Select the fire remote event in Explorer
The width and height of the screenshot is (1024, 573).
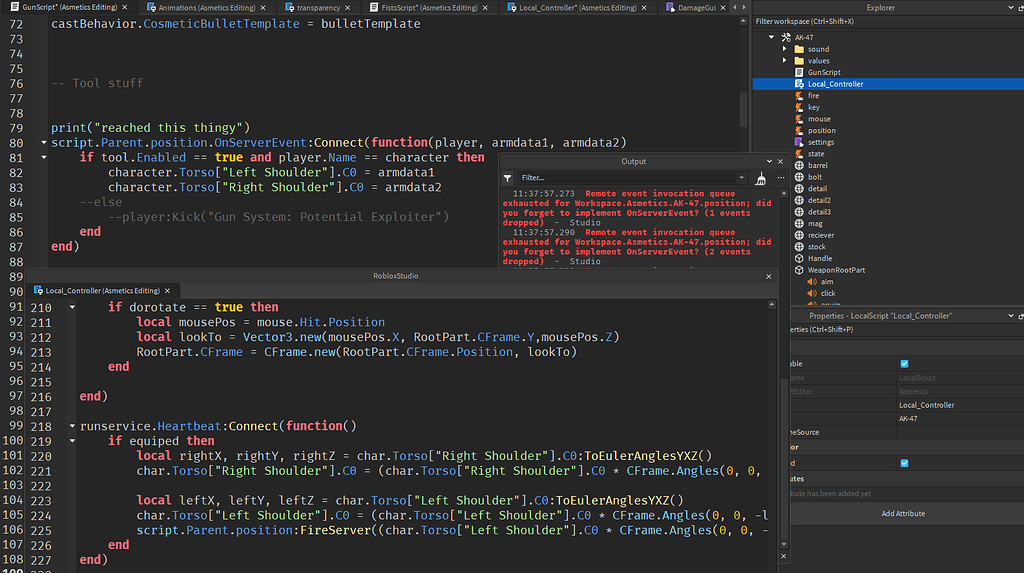tap(813, 95)
